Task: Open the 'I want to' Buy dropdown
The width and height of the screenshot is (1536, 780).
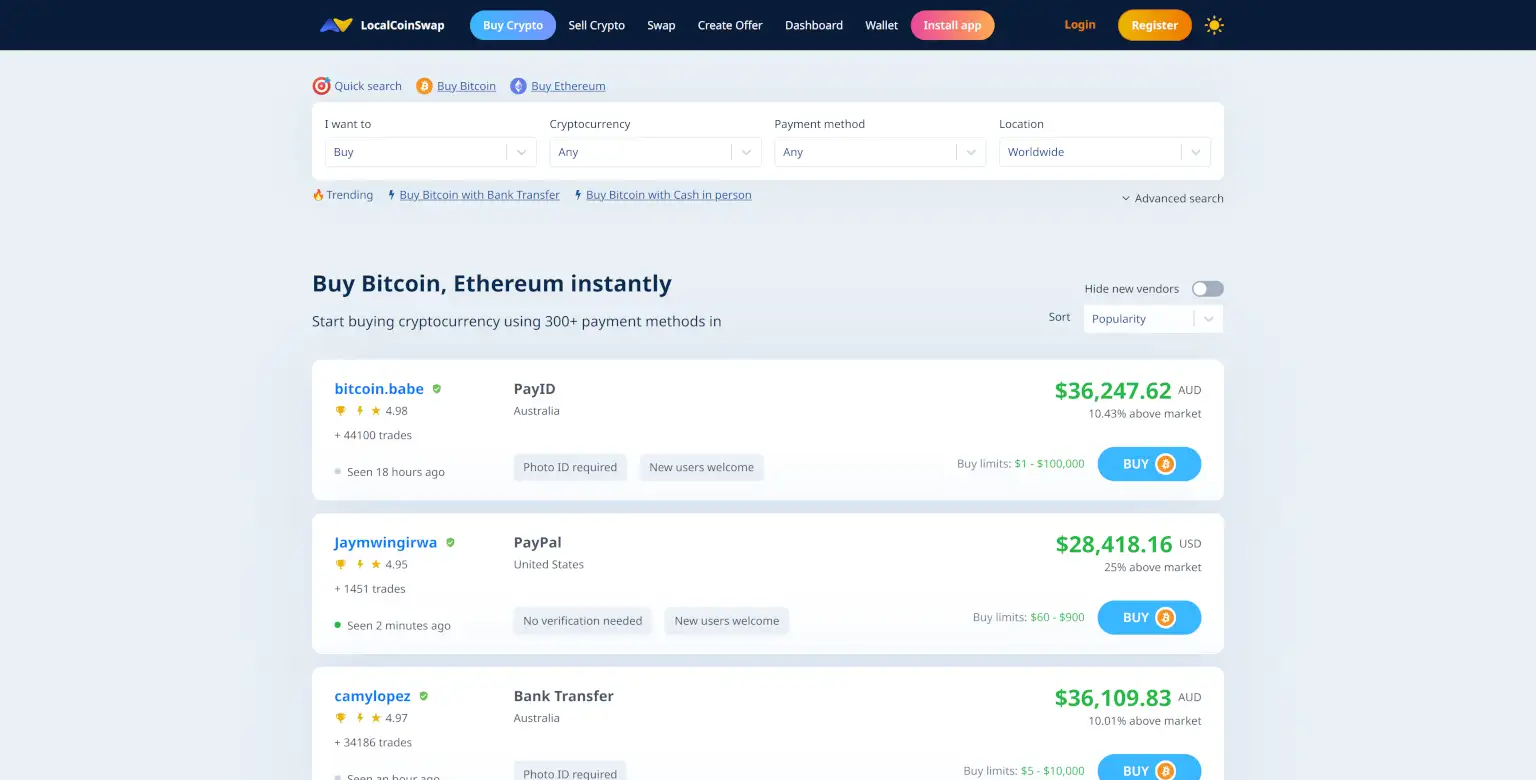Action: pyautogui.click(x=430, y=152)
